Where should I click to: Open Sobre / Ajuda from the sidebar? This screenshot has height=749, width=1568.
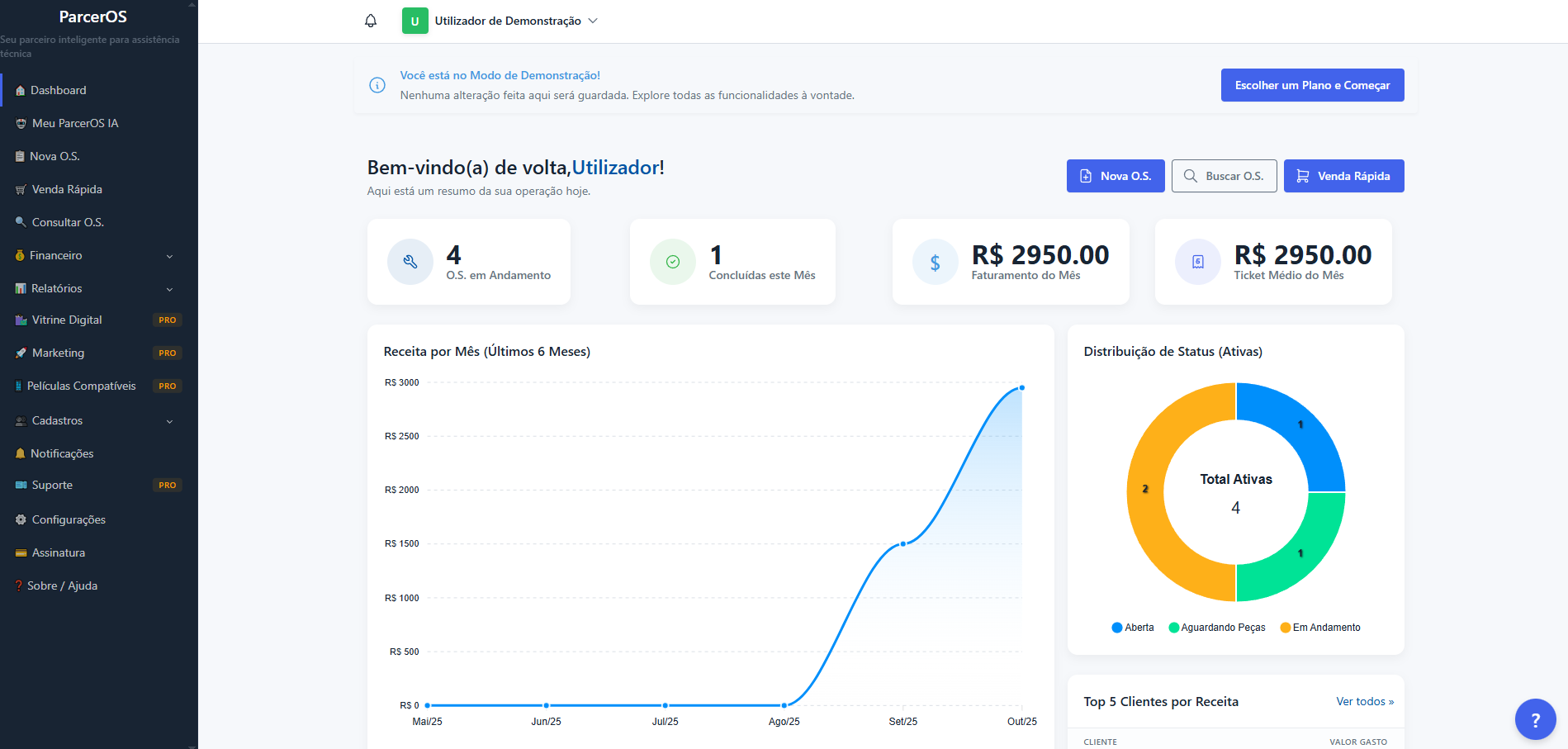(x=61, y=585)
